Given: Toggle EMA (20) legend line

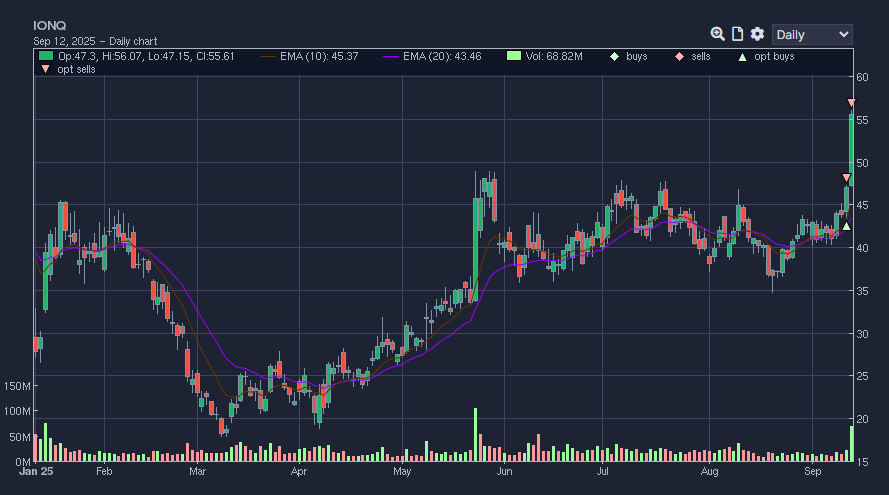Looking at the screenshot, I should [391, 56].
